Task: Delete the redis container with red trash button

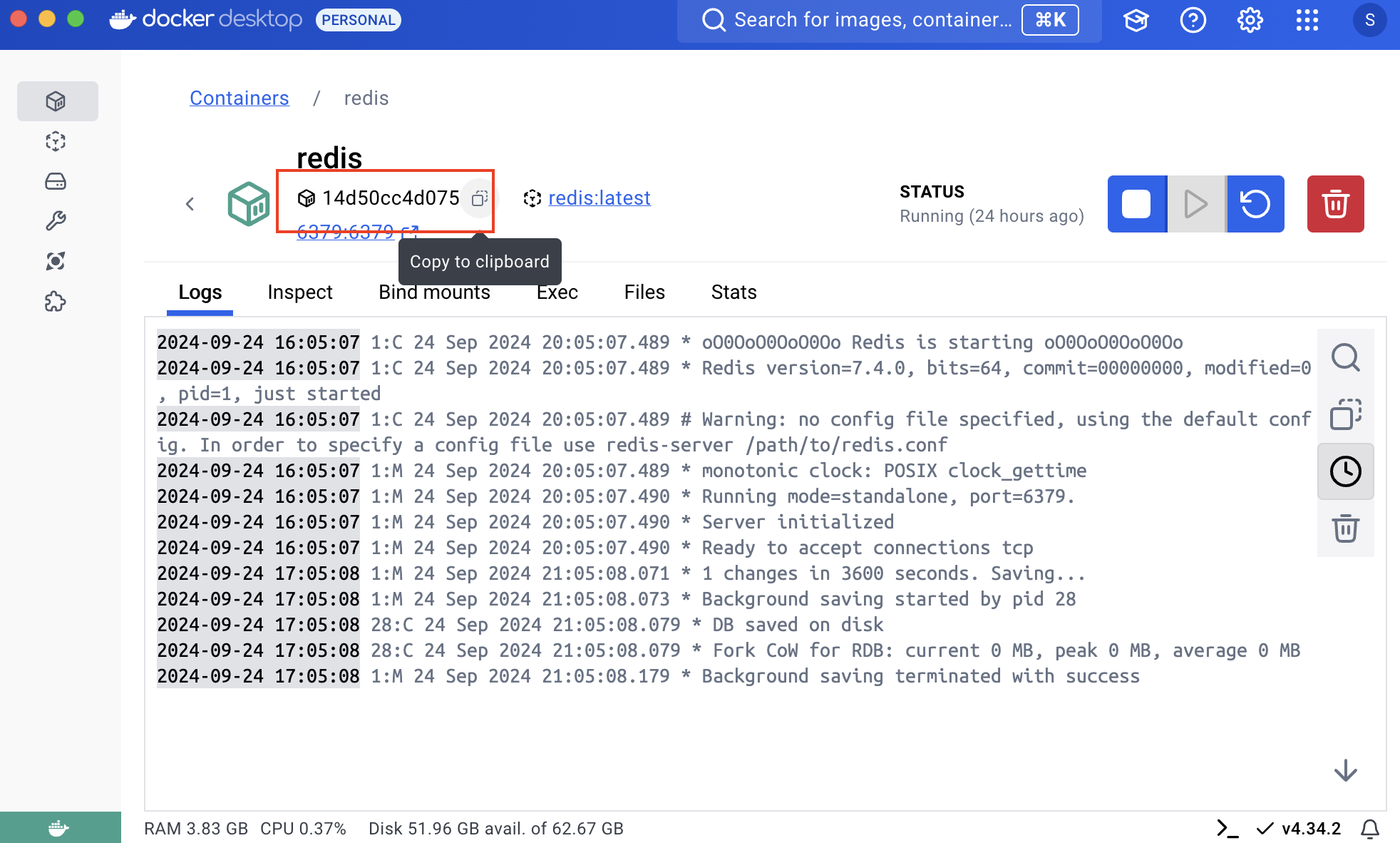Action: tap(1335, 204)
